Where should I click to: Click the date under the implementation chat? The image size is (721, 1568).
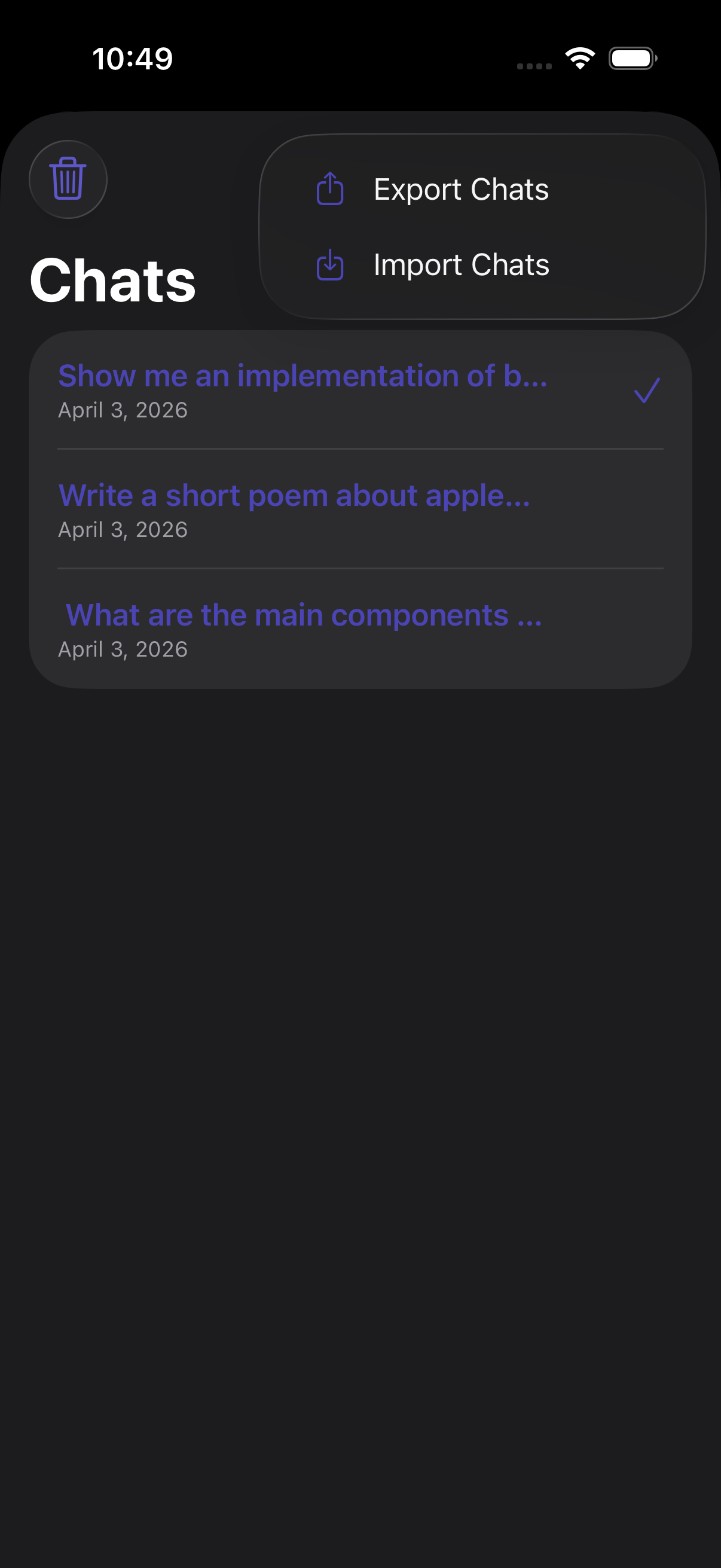click(123, 410)
